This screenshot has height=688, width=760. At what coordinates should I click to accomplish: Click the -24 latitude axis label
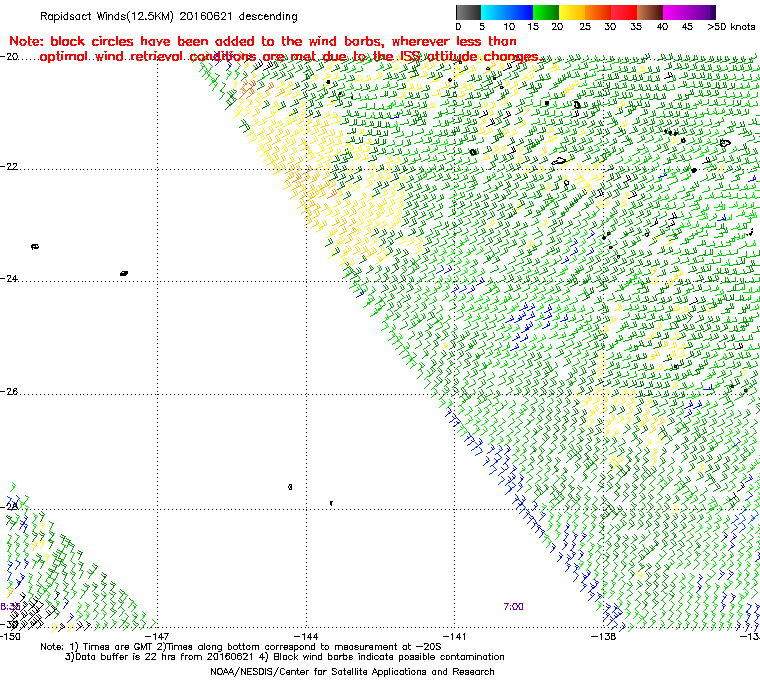[9, 278]
